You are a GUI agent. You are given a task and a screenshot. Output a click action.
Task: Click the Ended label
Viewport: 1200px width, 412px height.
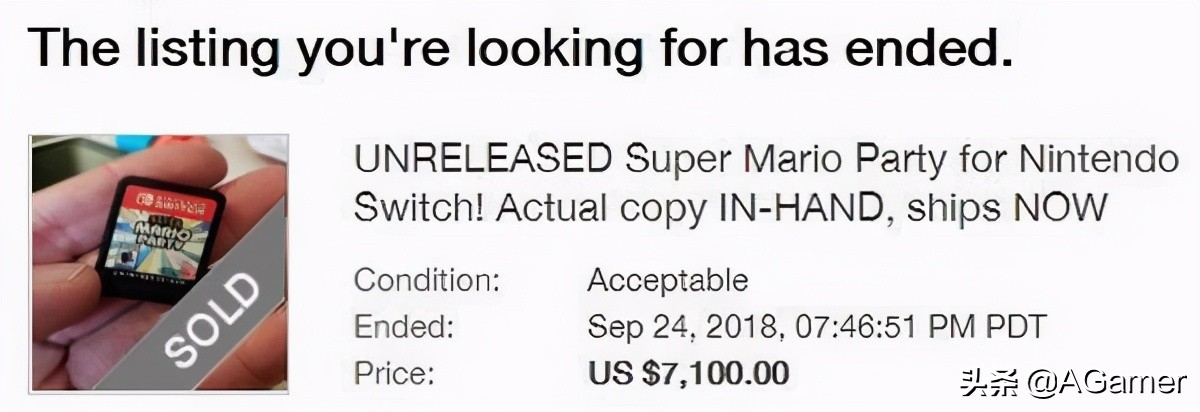[x=404, y=327]
